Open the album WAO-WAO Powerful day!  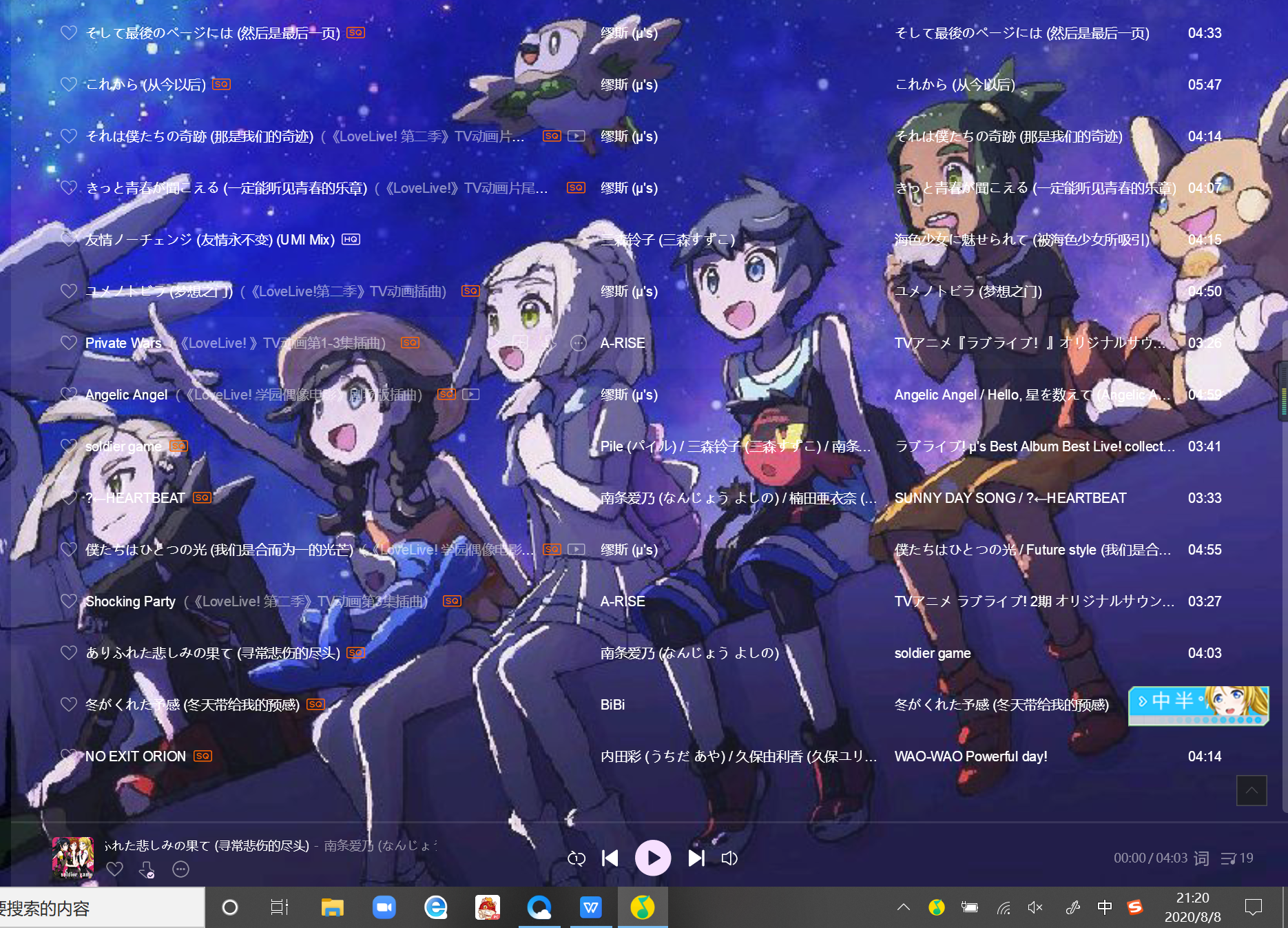pyautogui.click(x=971, y=756)
